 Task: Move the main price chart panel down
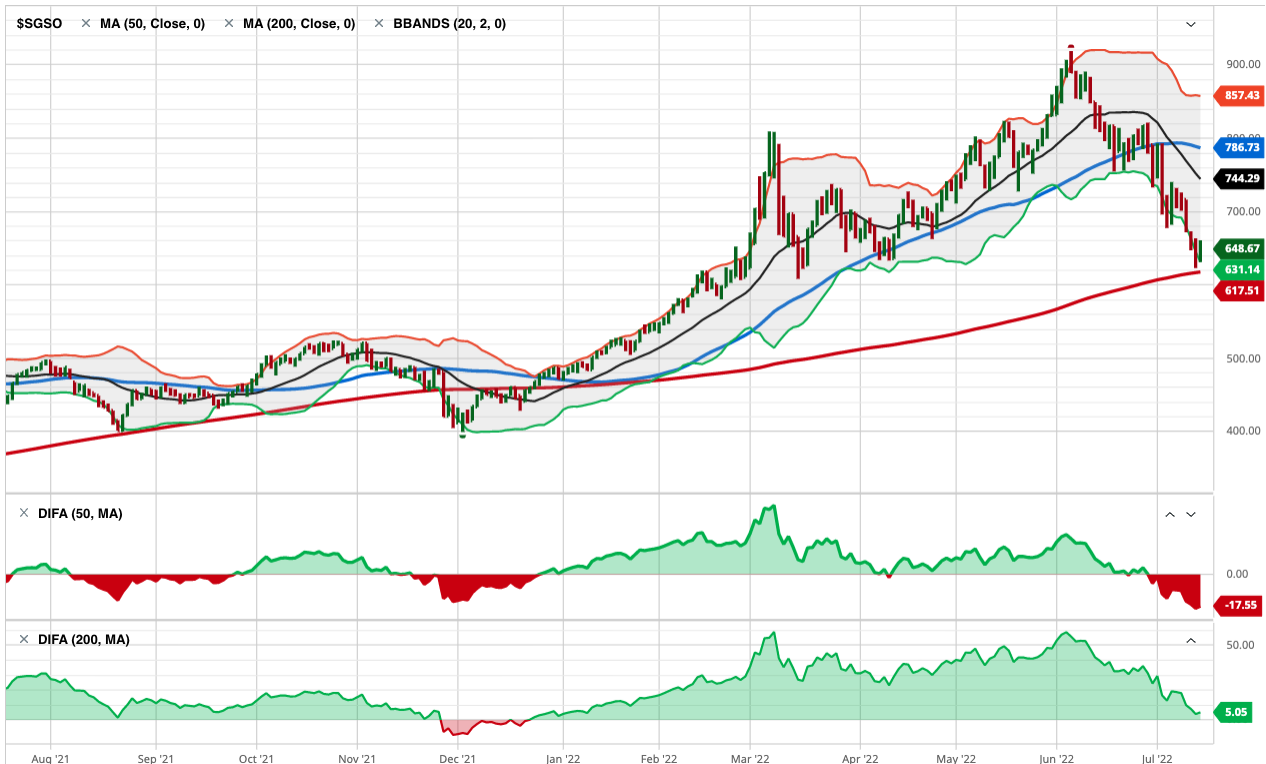pyautogui.click(x=1190, y=23)
